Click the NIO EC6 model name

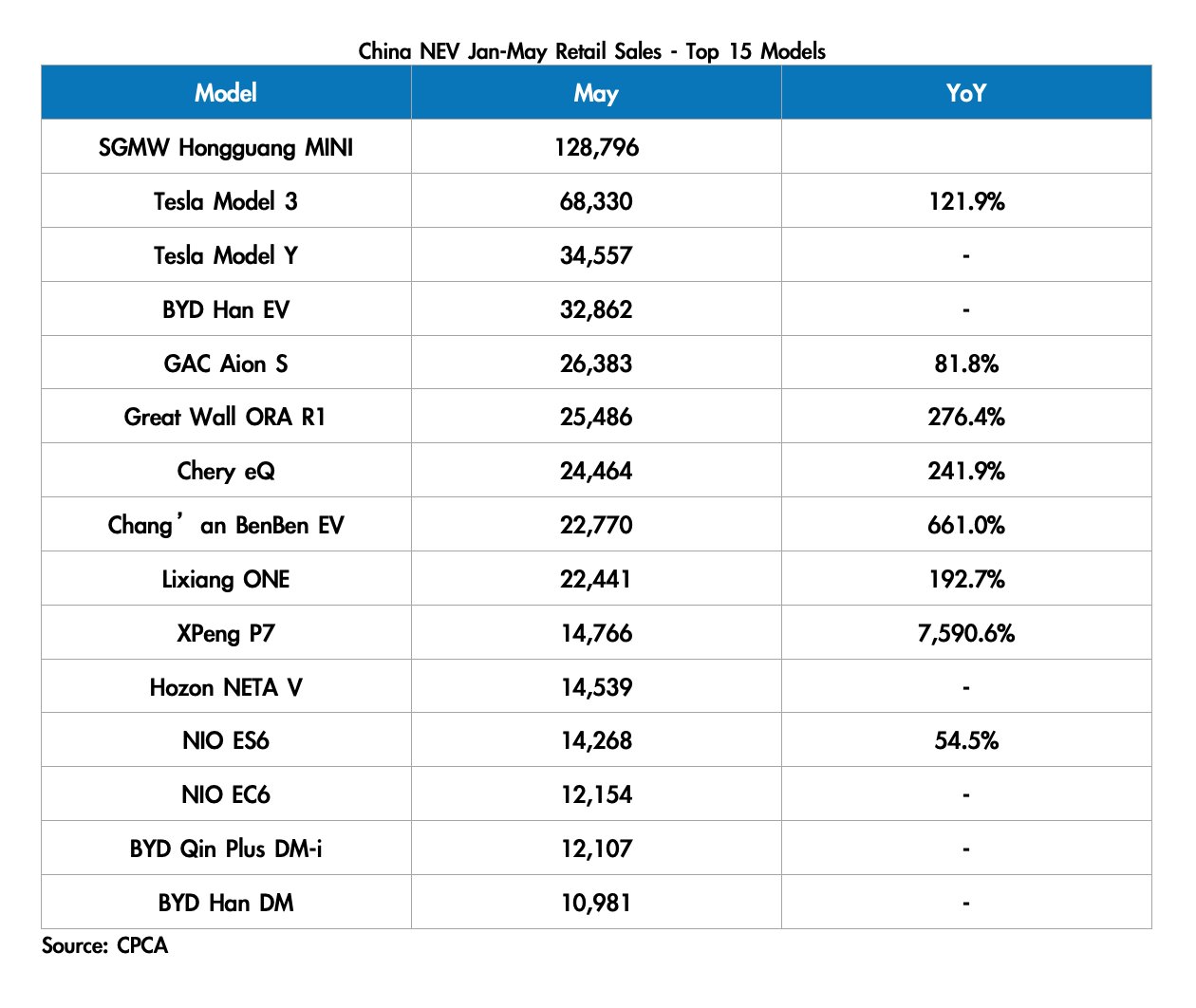coord(226,794)
